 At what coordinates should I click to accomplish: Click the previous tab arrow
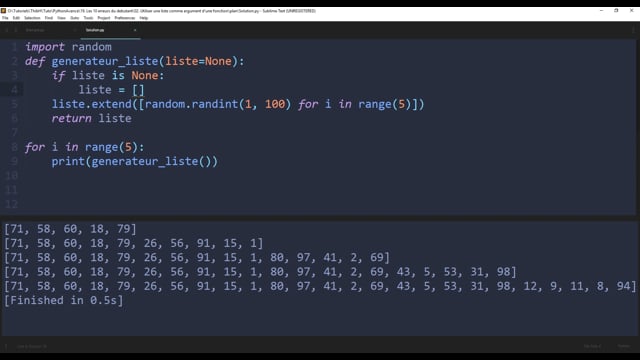(x=7, y=30)
